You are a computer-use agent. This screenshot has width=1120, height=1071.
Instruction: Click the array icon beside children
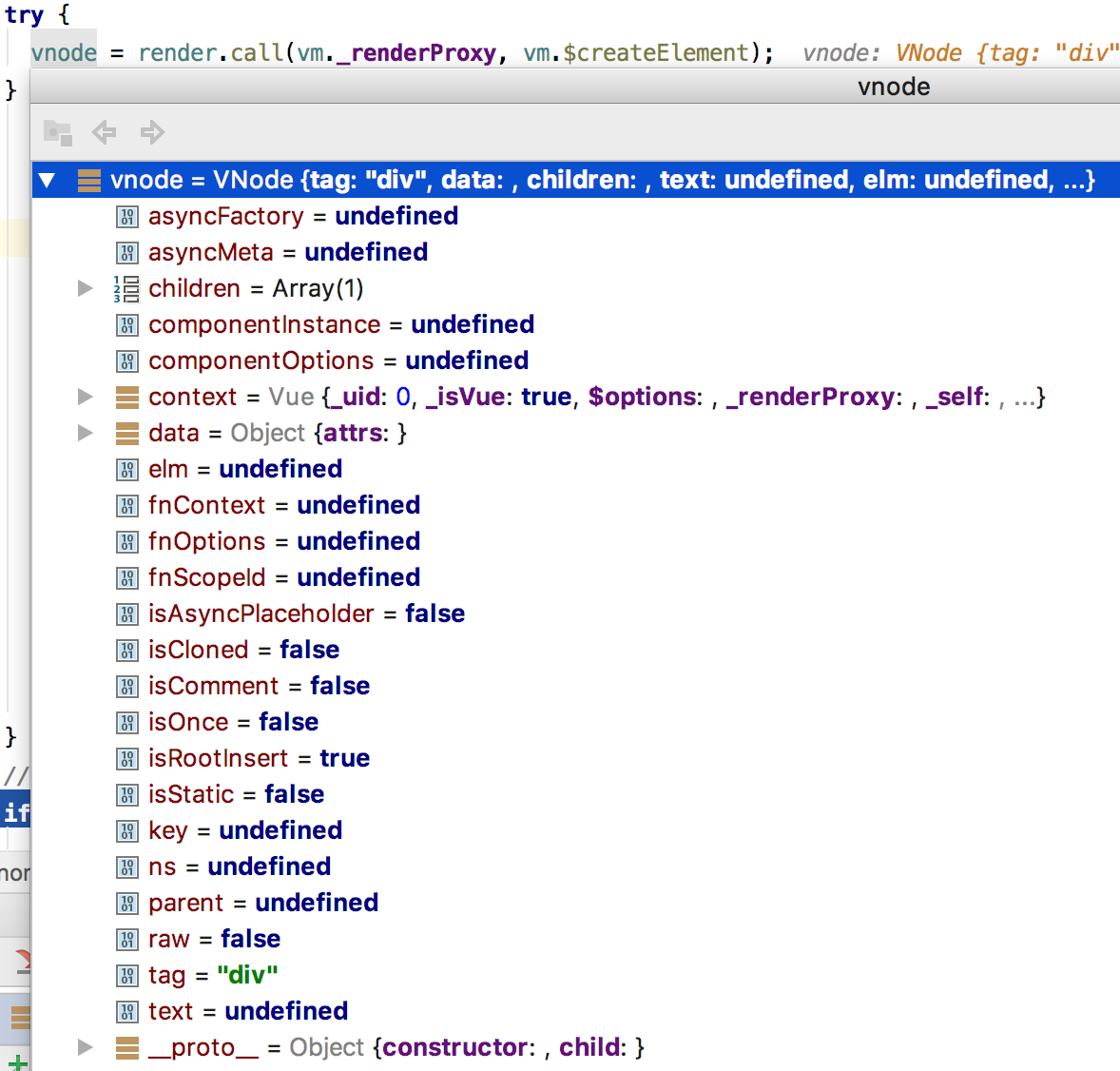pos(126,289)
